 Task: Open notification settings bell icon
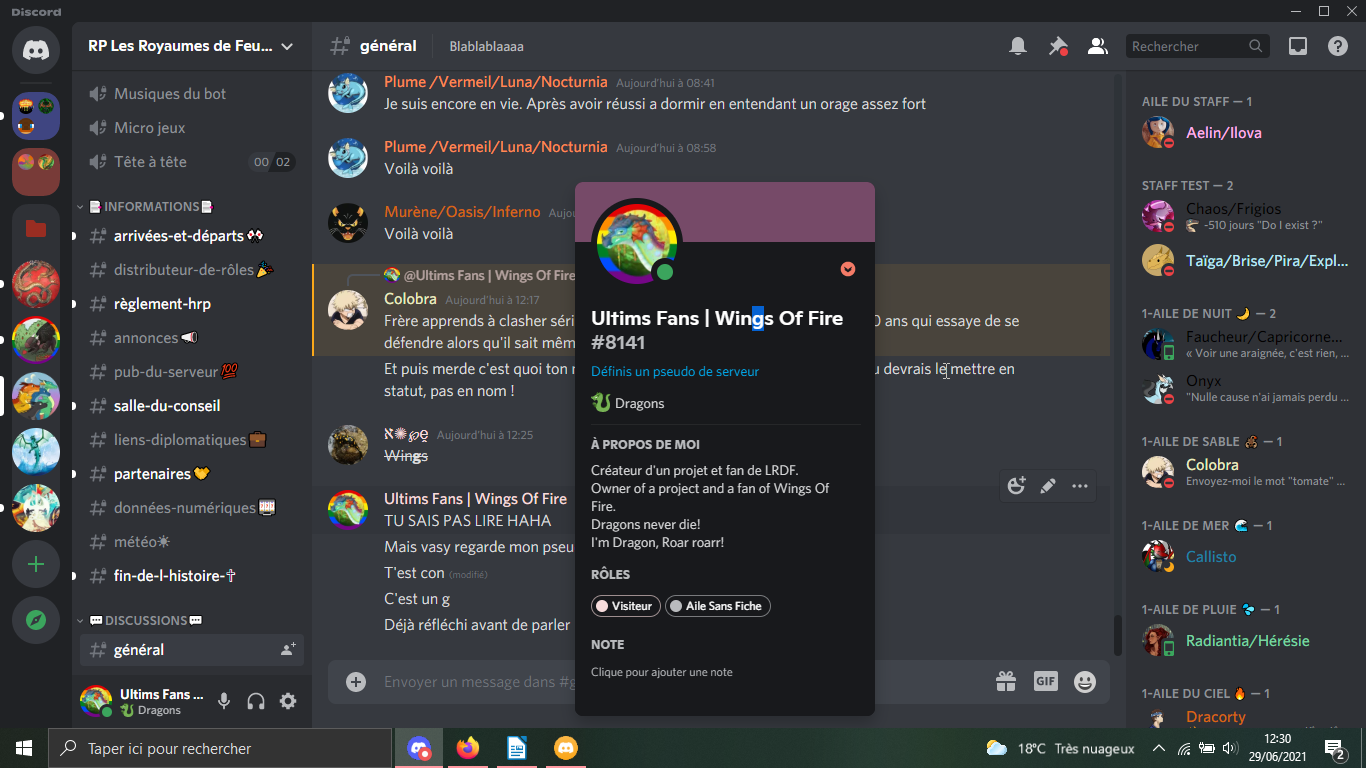coord(1018,46)
